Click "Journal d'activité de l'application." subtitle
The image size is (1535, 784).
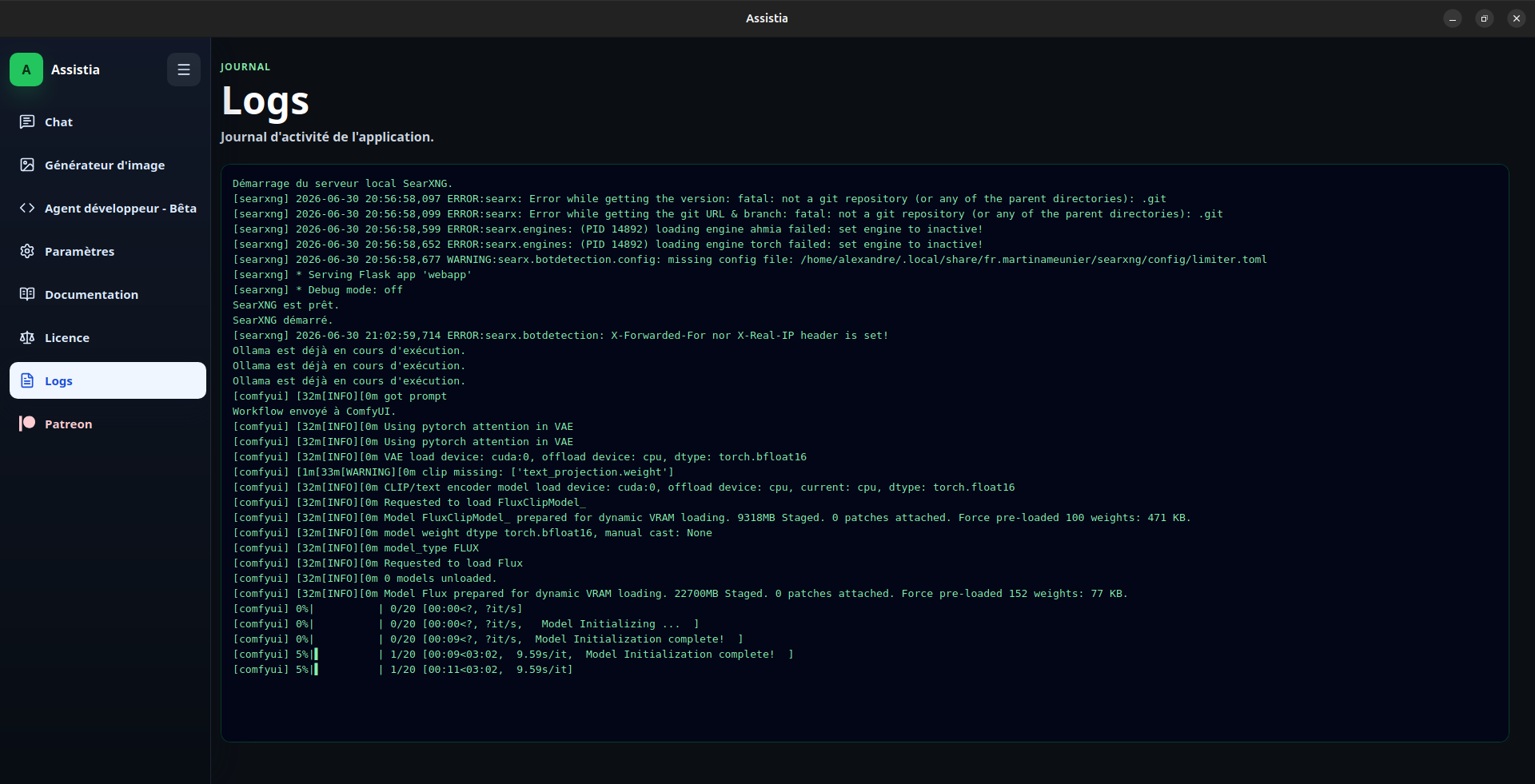click(327, 137)
